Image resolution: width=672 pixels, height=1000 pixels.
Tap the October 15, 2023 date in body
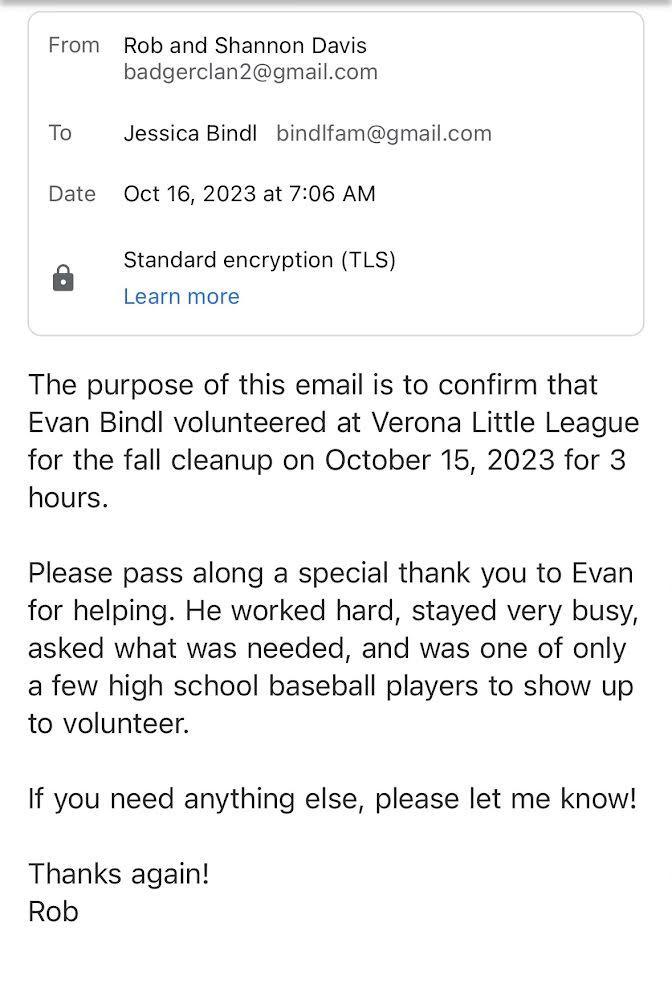[441, 460]
